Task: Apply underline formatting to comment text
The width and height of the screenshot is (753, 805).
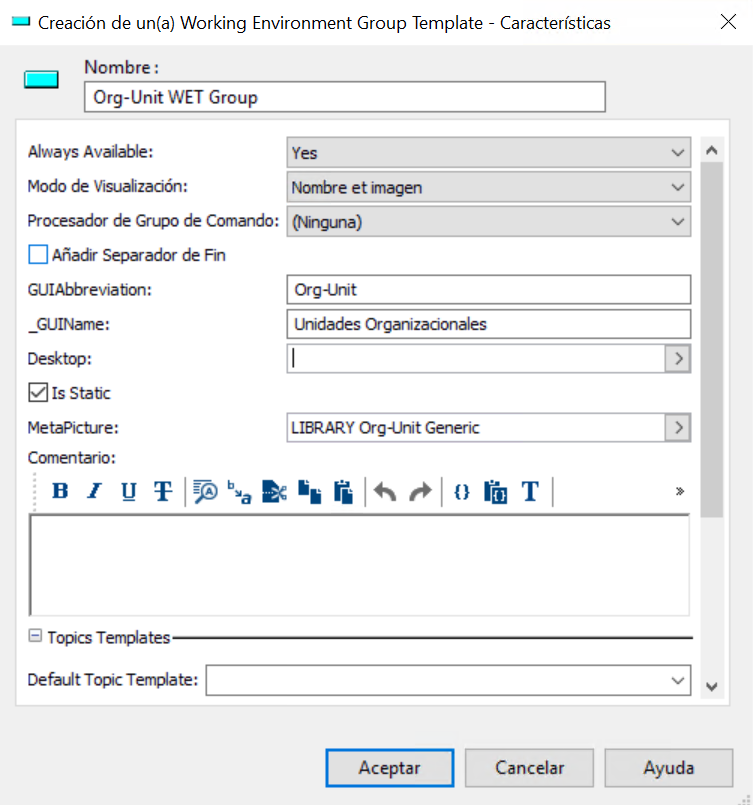Action: click(129, 491)
